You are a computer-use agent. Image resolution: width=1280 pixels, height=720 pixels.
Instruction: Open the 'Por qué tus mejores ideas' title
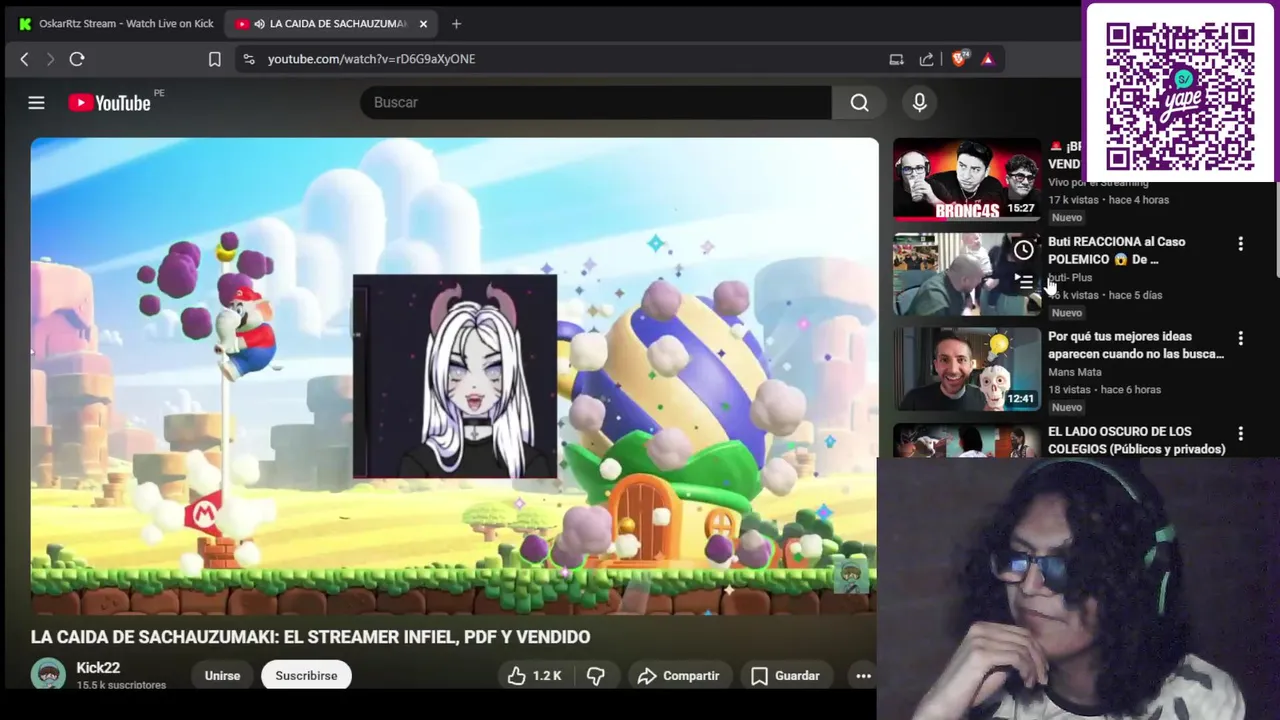[1136, 345]
